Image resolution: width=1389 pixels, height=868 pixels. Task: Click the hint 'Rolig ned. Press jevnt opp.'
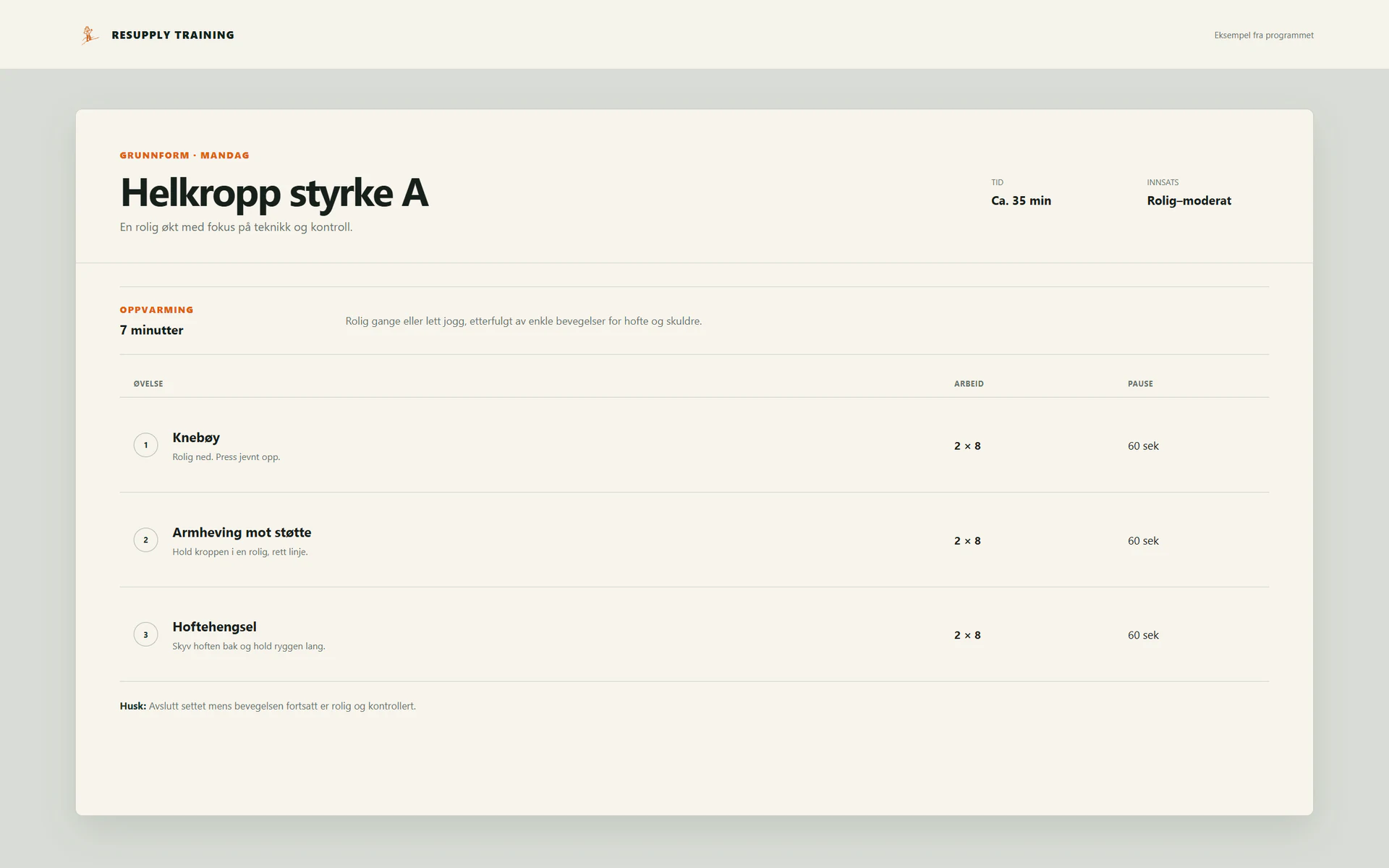[x=226, y=457]
